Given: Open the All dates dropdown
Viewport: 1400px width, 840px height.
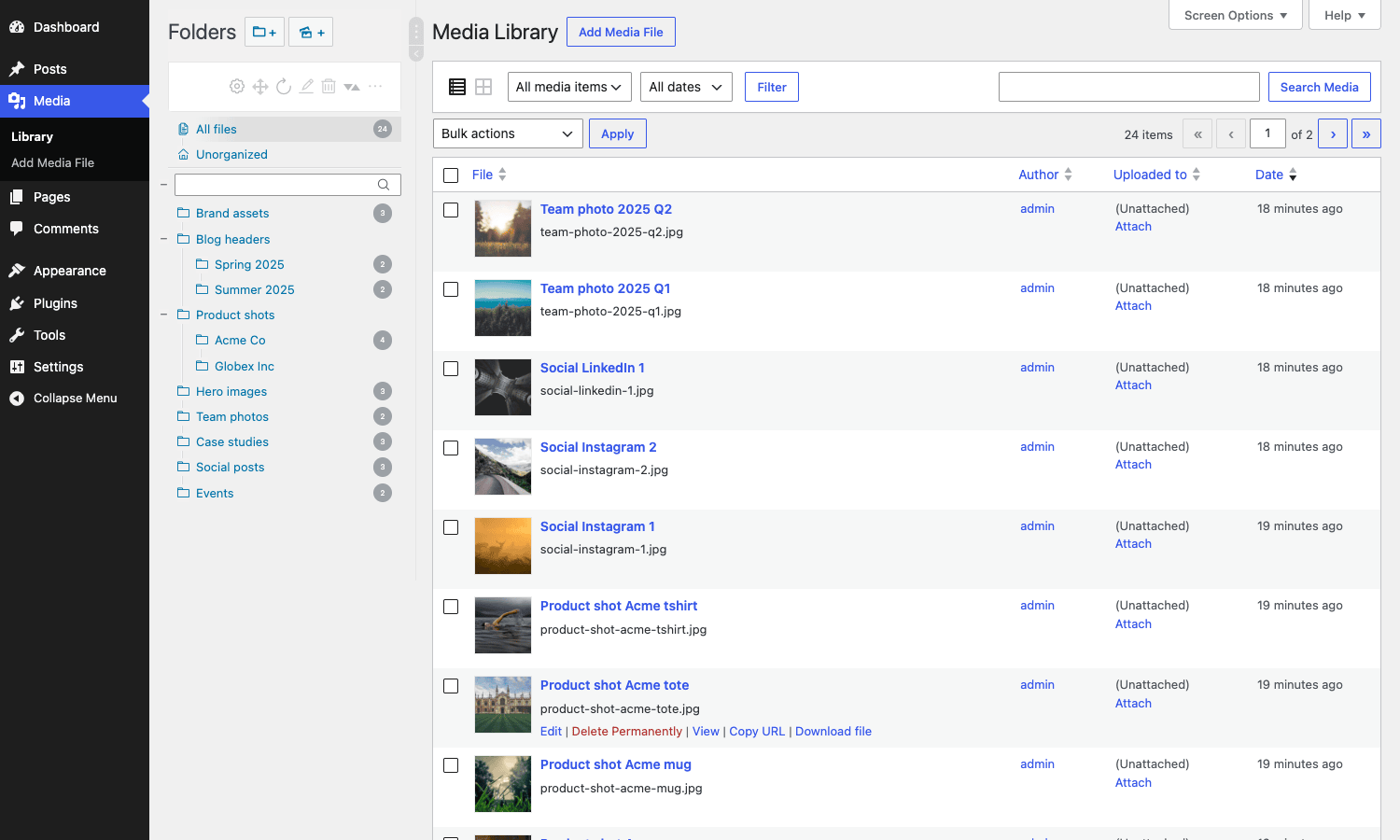Looking at the screenshot, I should 686,87.
